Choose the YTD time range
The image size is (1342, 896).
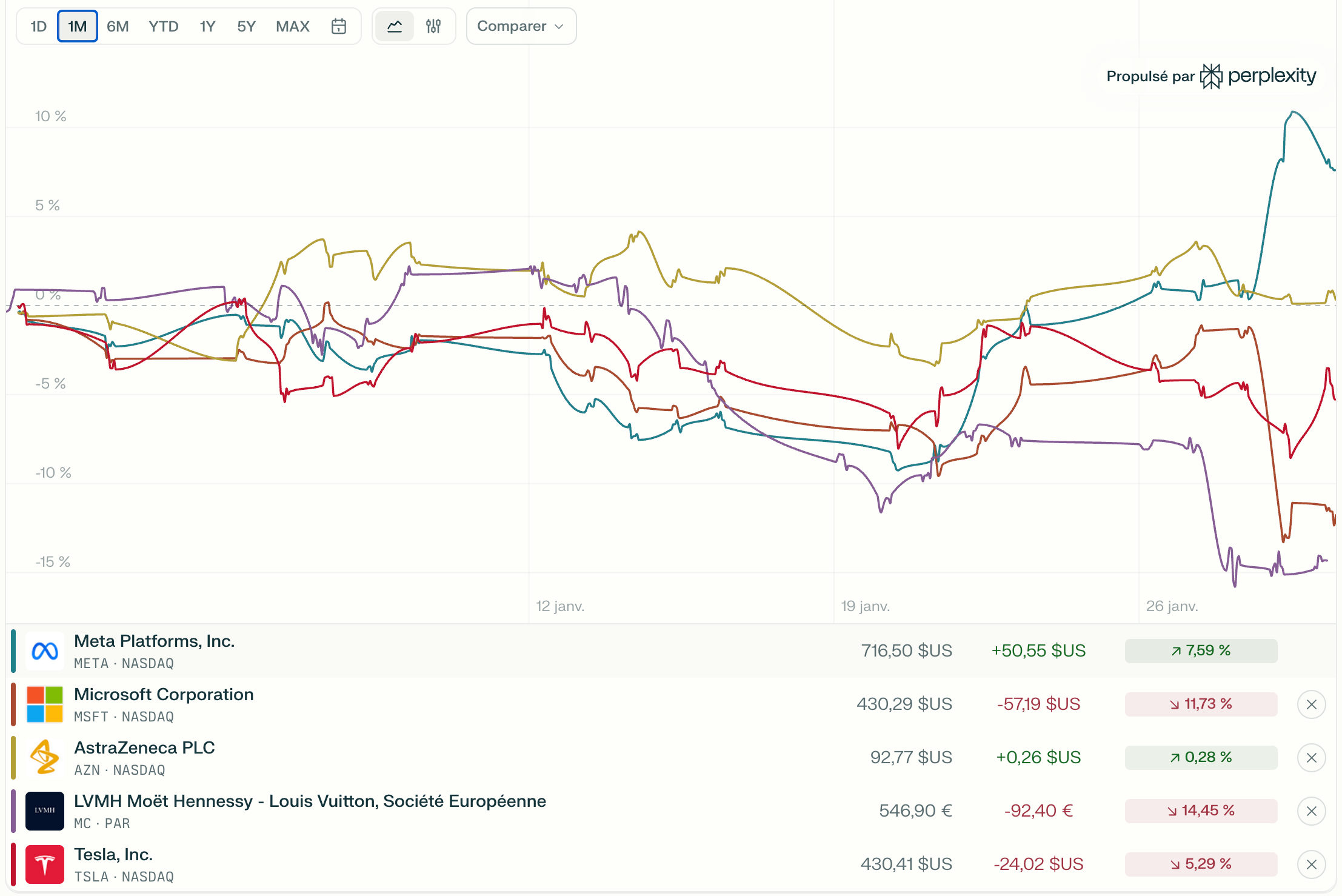[163, 26]
